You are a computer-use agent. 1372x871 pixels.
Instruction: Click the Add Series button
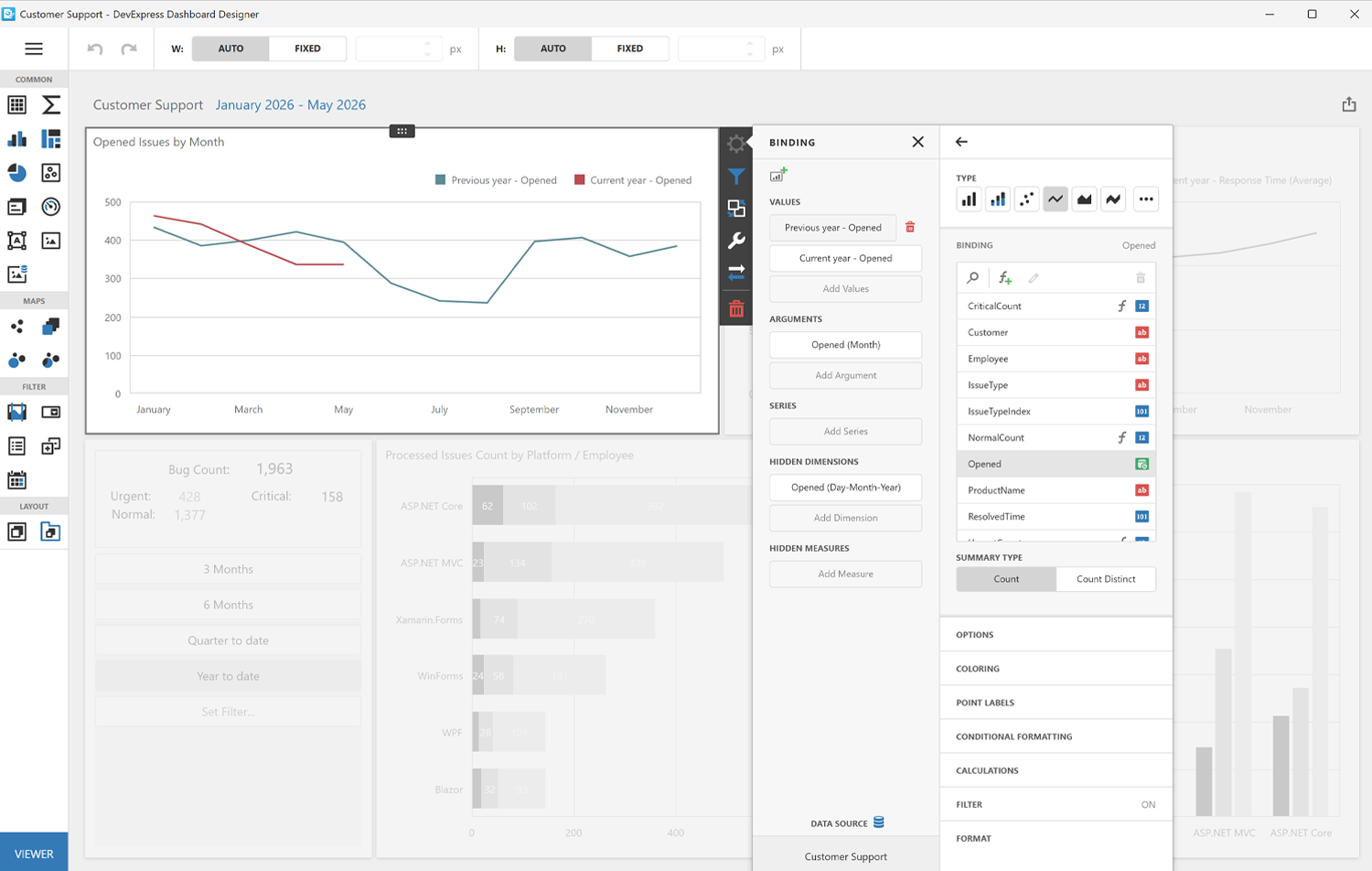point(845,432)
